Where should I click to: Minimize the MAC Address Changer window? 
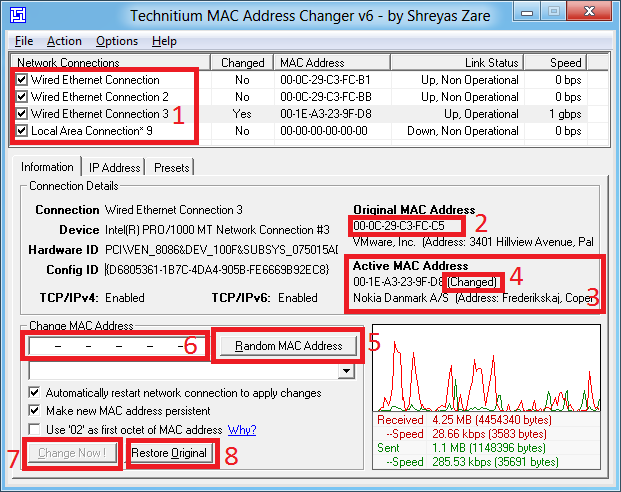pyautogui.click(x=526, y=12)
